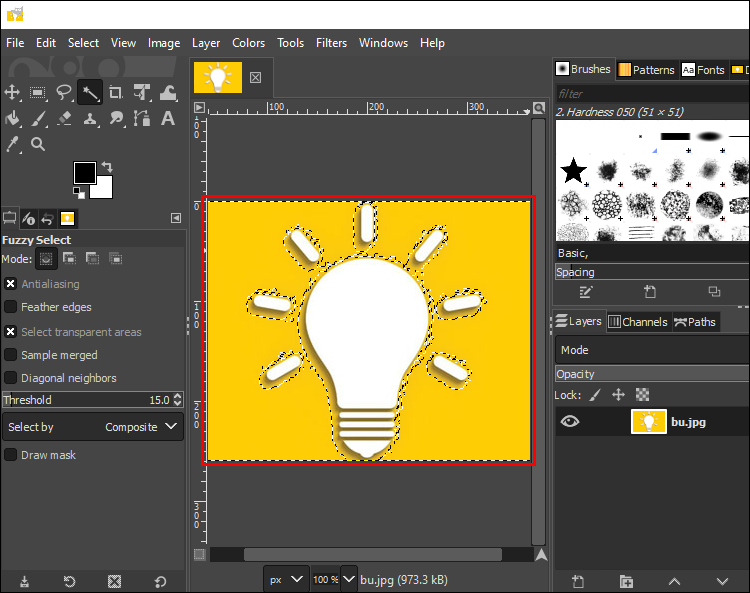Screen dimensions: 750x593
Task: Enable the Feather edges checkbox
Action: tap(11, 307)
